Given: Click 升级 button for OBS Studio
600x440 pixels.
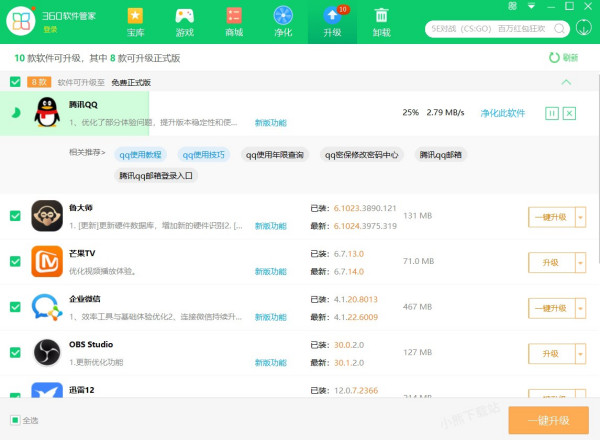Looking at the screenshot, I should click(x=551, y=354).
